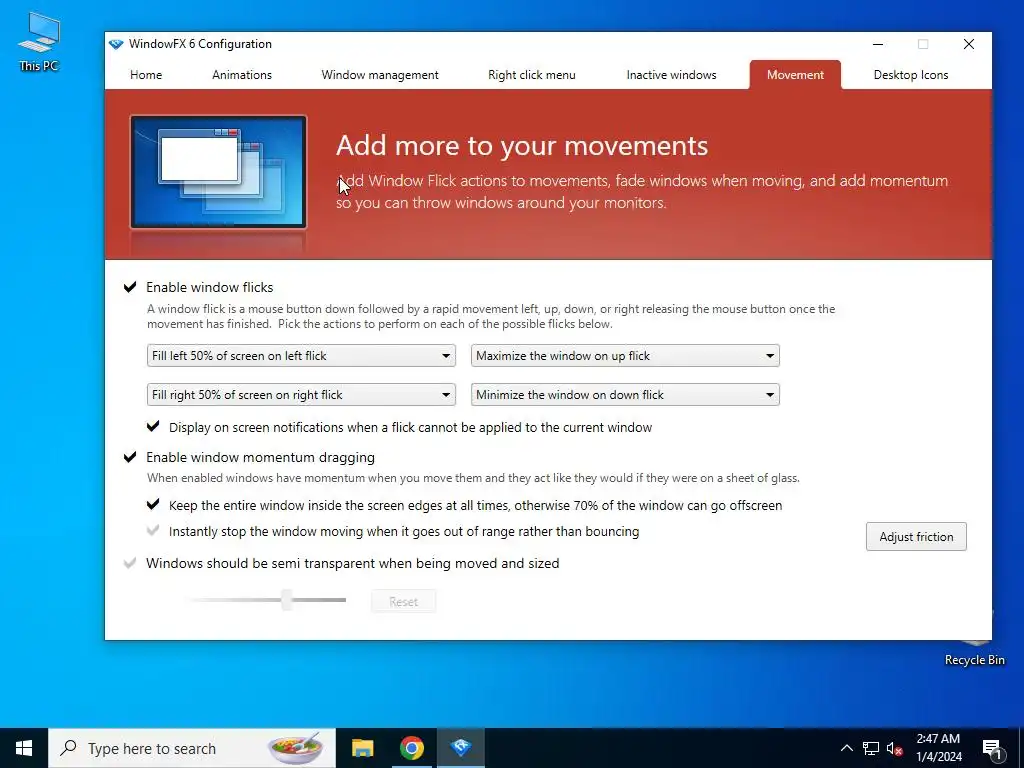Toggle Enable window momentum dragging checkbox
1024x768 pixels.
pyautogui.click(x=130, y=456)
